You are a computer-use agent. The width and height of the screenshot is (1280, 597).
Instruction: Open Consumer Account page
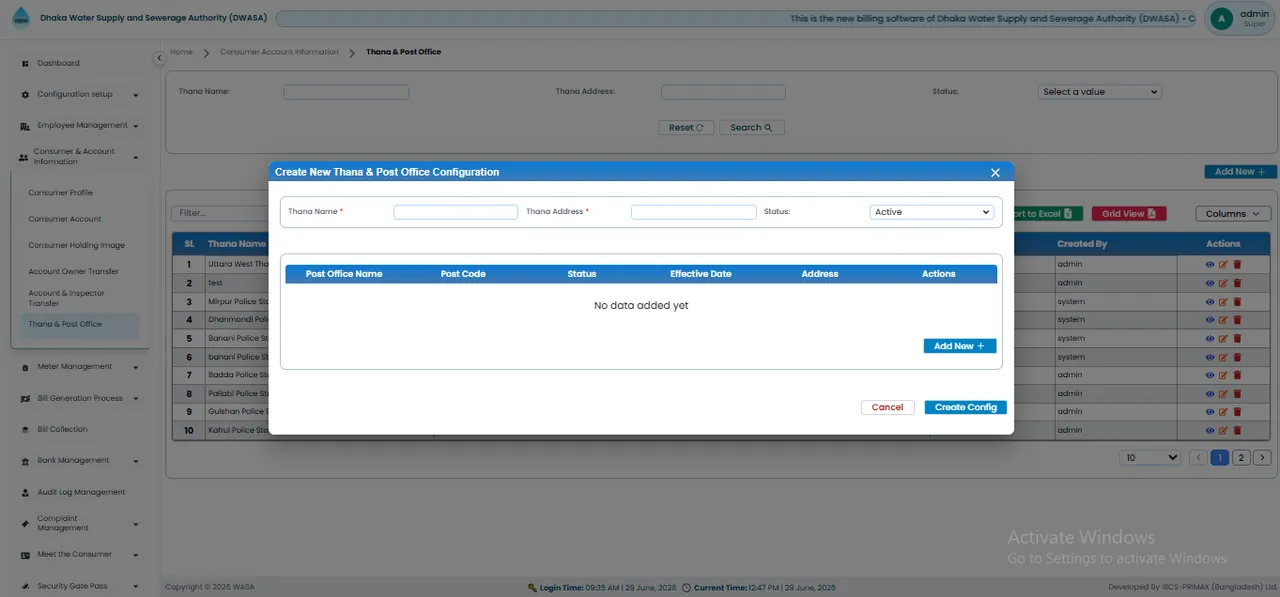point(65,219)
